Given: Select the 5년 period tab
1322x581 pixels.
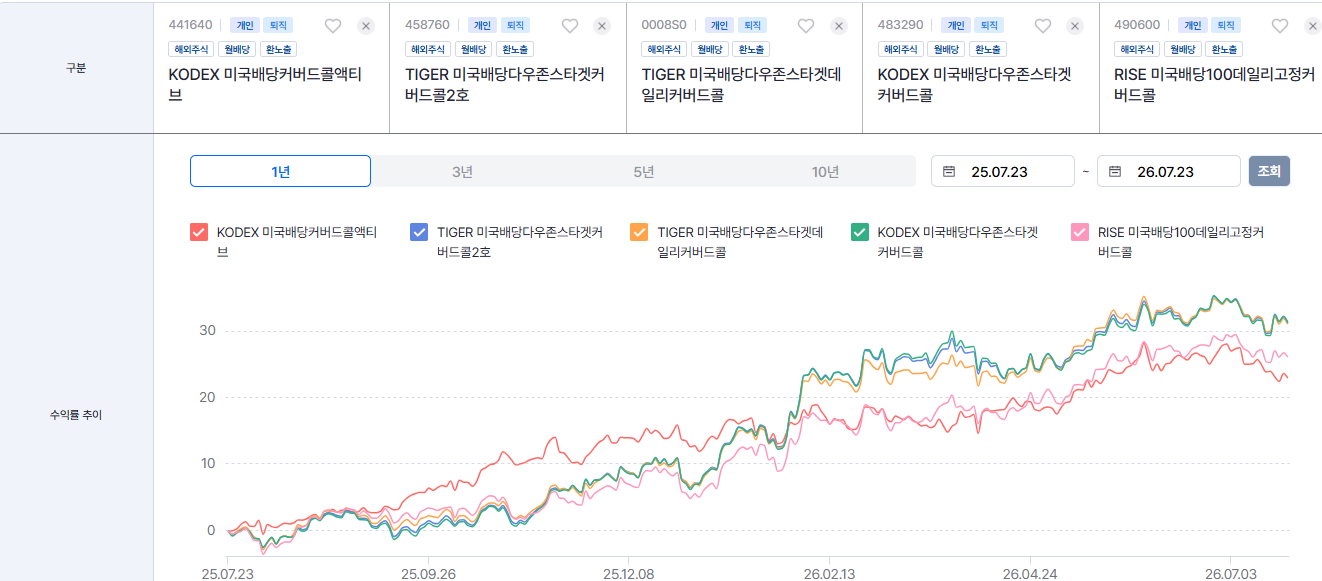Looking at the screenshot, I should point(644,171).
